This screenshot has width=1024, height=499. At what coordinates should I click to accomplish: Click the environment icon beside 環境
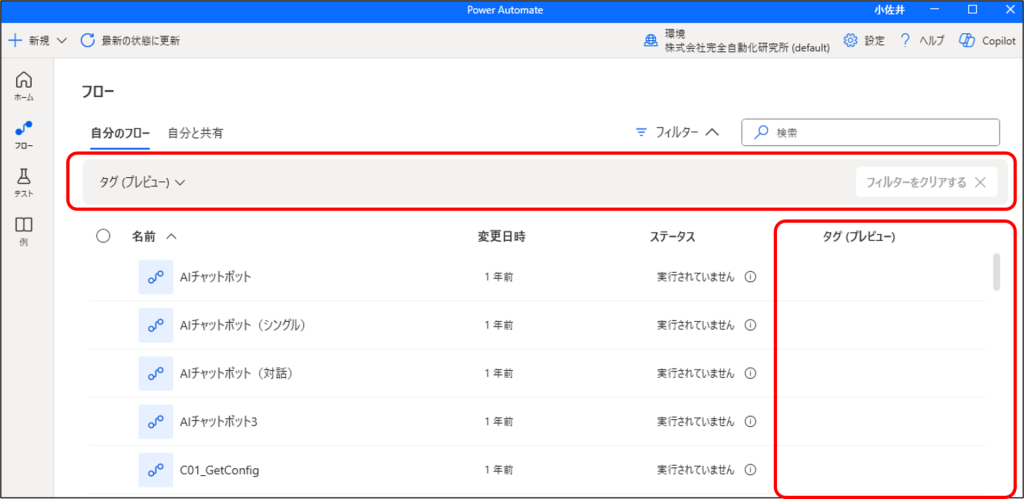coord(651,41)
